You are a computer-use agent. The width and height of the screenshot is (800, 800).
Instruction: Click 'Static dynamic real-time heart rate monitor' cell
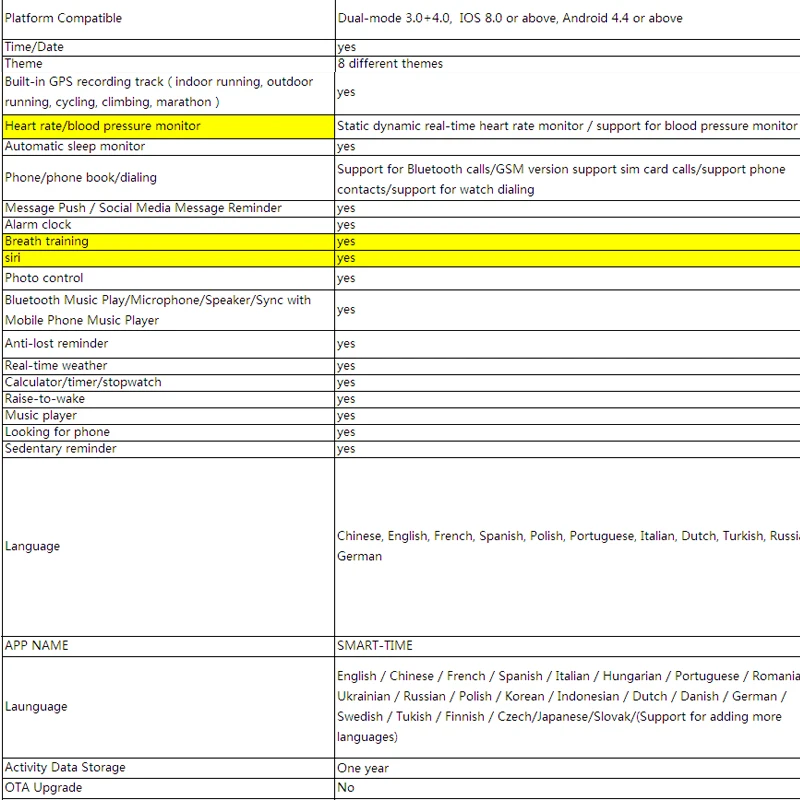click(567, 127)
